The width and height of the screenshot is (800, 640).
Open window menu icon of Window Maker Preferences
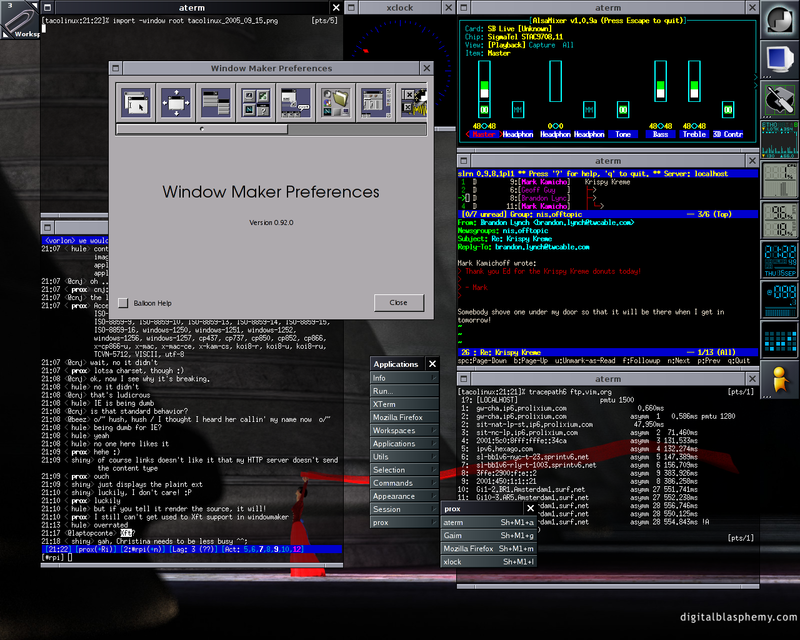(116, 68)
